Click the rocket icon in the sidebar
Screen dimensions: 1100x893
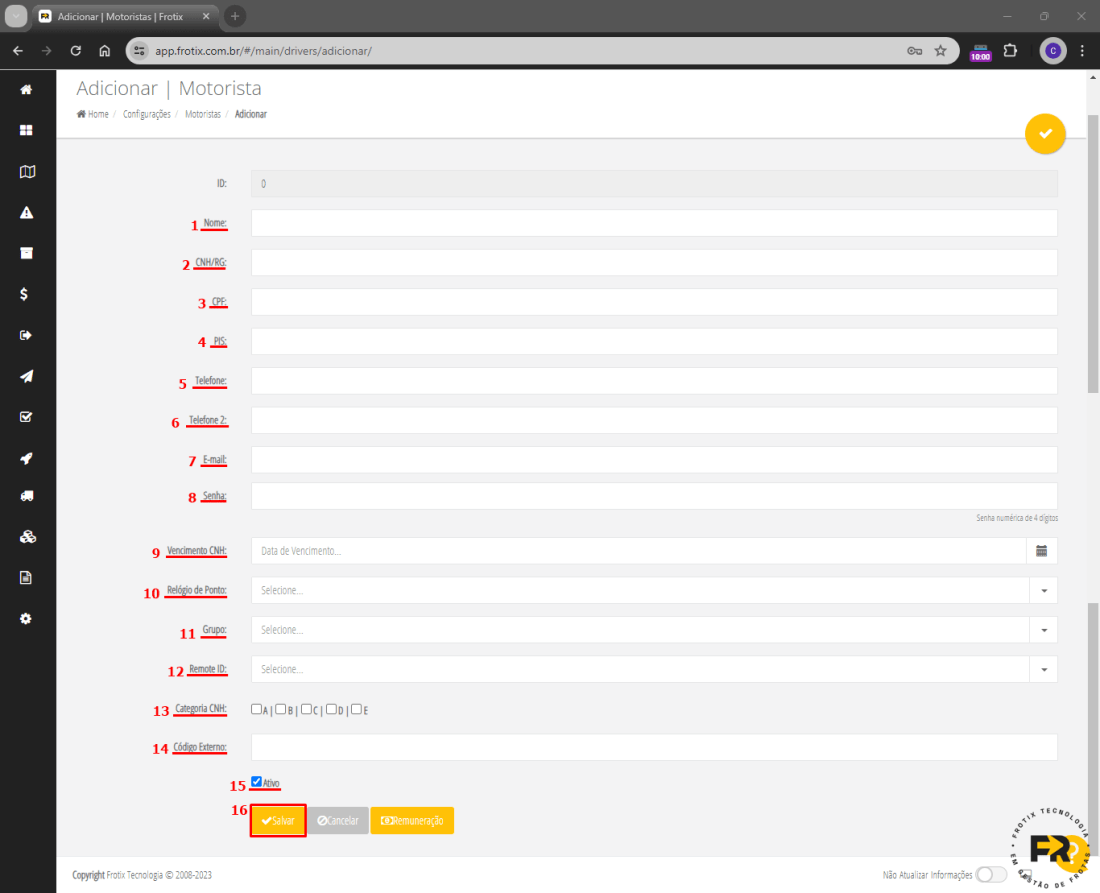tap(27, 458)
